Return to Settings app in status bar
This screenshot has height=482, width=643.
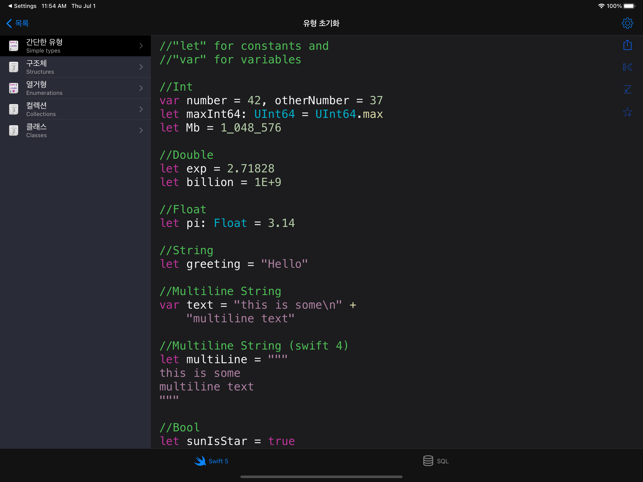click(x=22, y=6)
